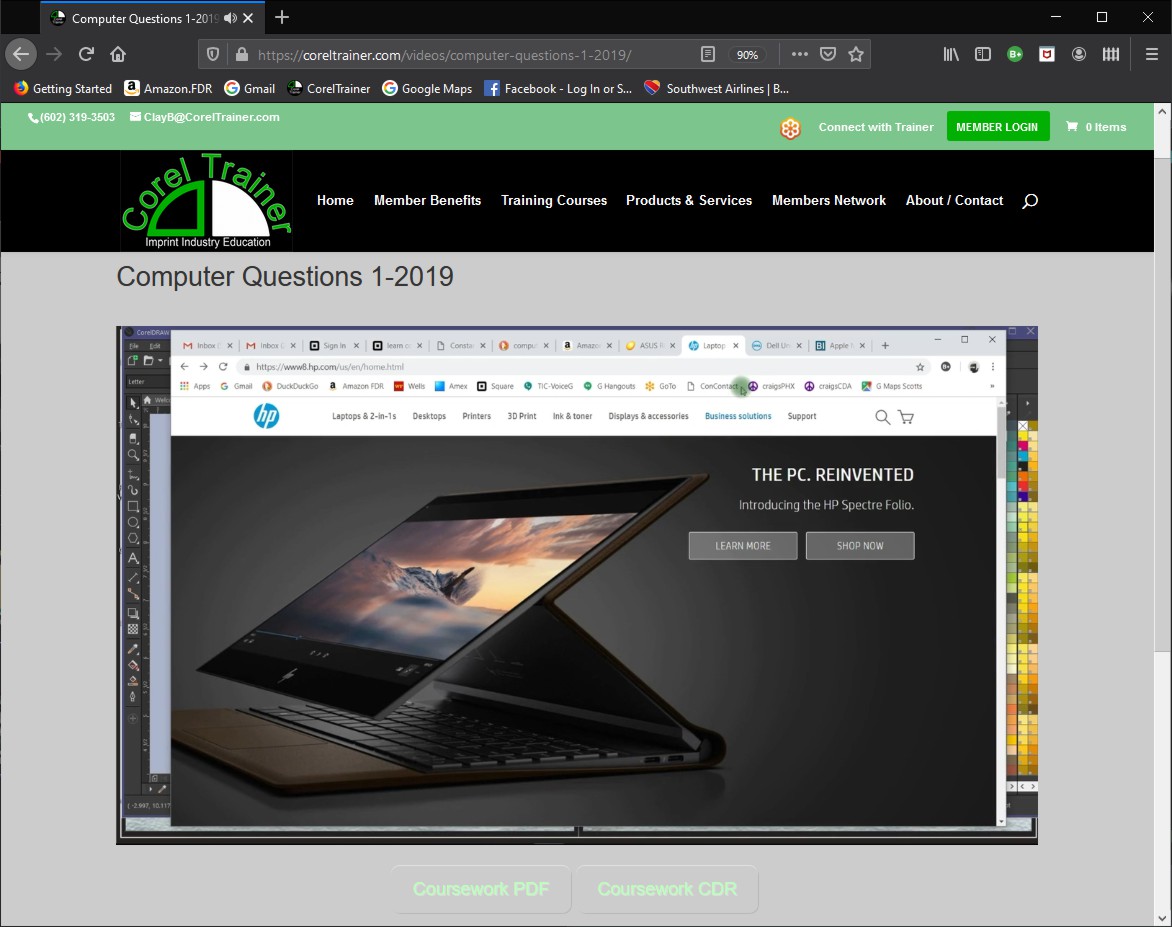The image size is (1172, 927).
Task: Mute the Computer Questions tab audio
Action: [230, 18]
